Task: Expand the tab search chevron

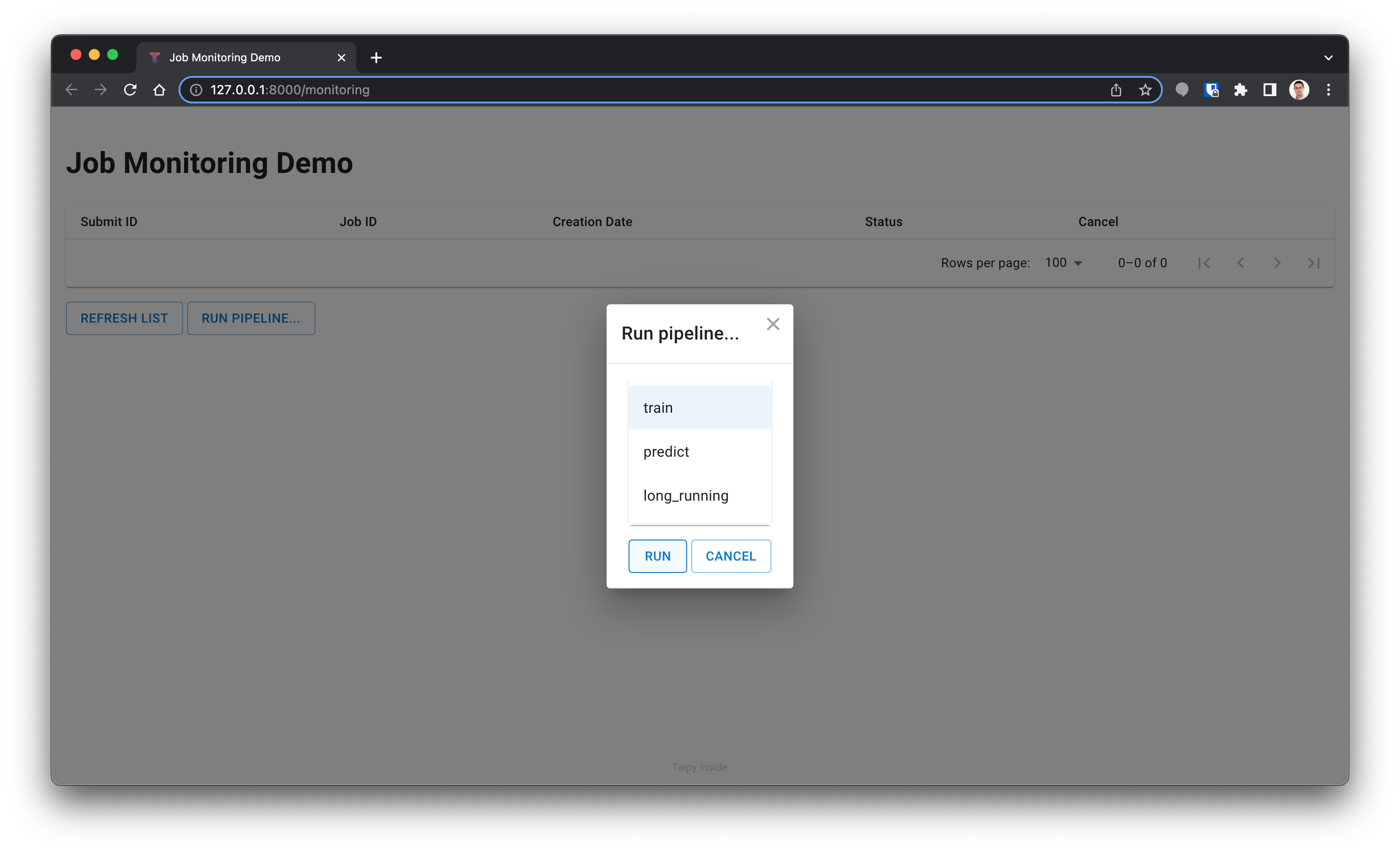Action: coord(1328,57)
